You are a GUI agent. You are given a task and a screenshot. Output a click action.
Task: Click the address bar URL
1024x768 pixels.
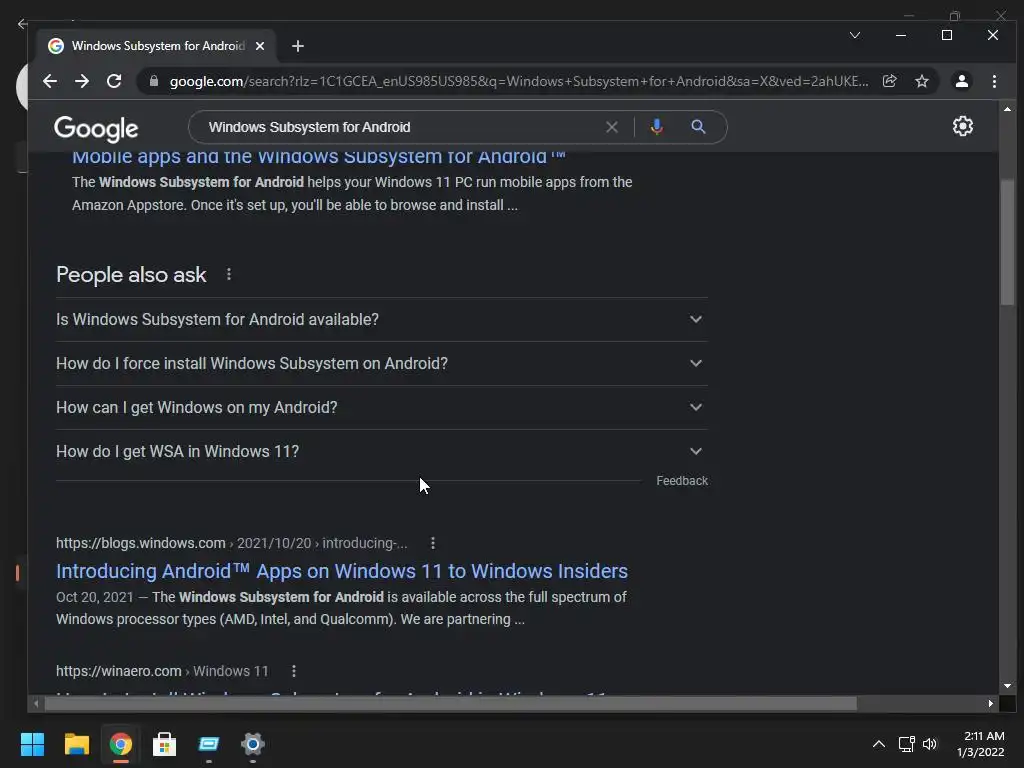click(519, 81)
